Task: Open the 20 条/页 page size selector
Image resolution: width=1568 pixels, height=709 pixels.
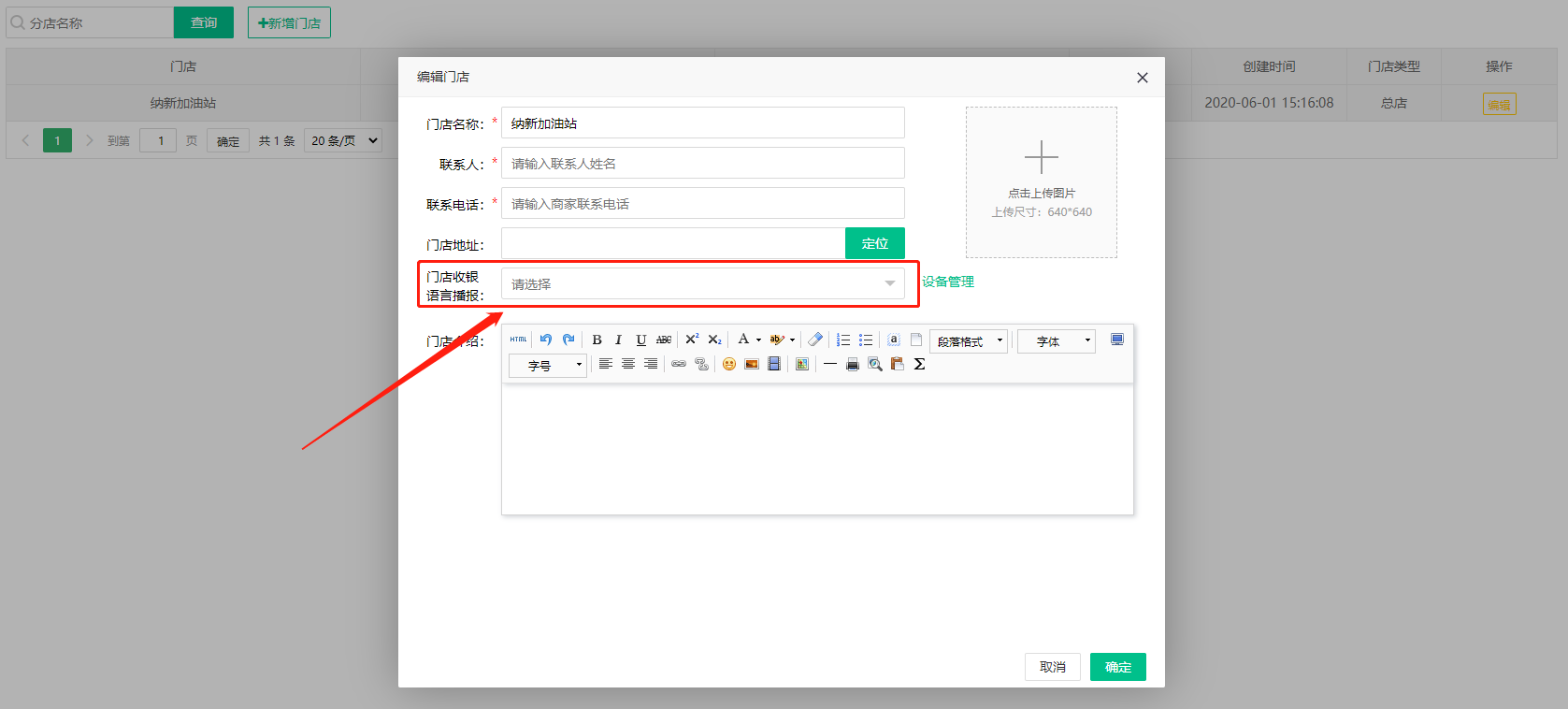Action: (x=343, y=141)
